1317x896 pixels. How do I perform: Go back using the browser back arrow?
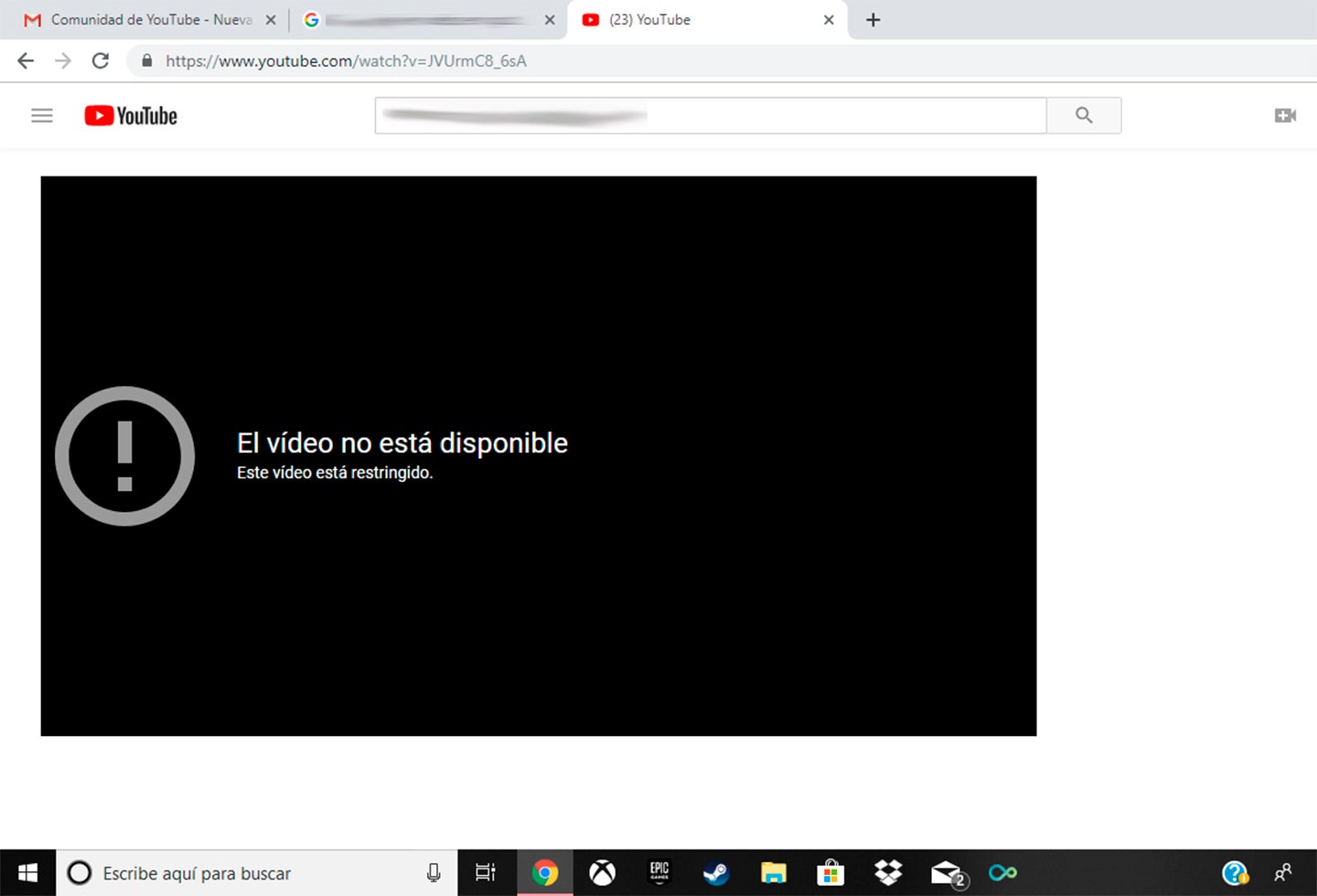tap(26, 61)
